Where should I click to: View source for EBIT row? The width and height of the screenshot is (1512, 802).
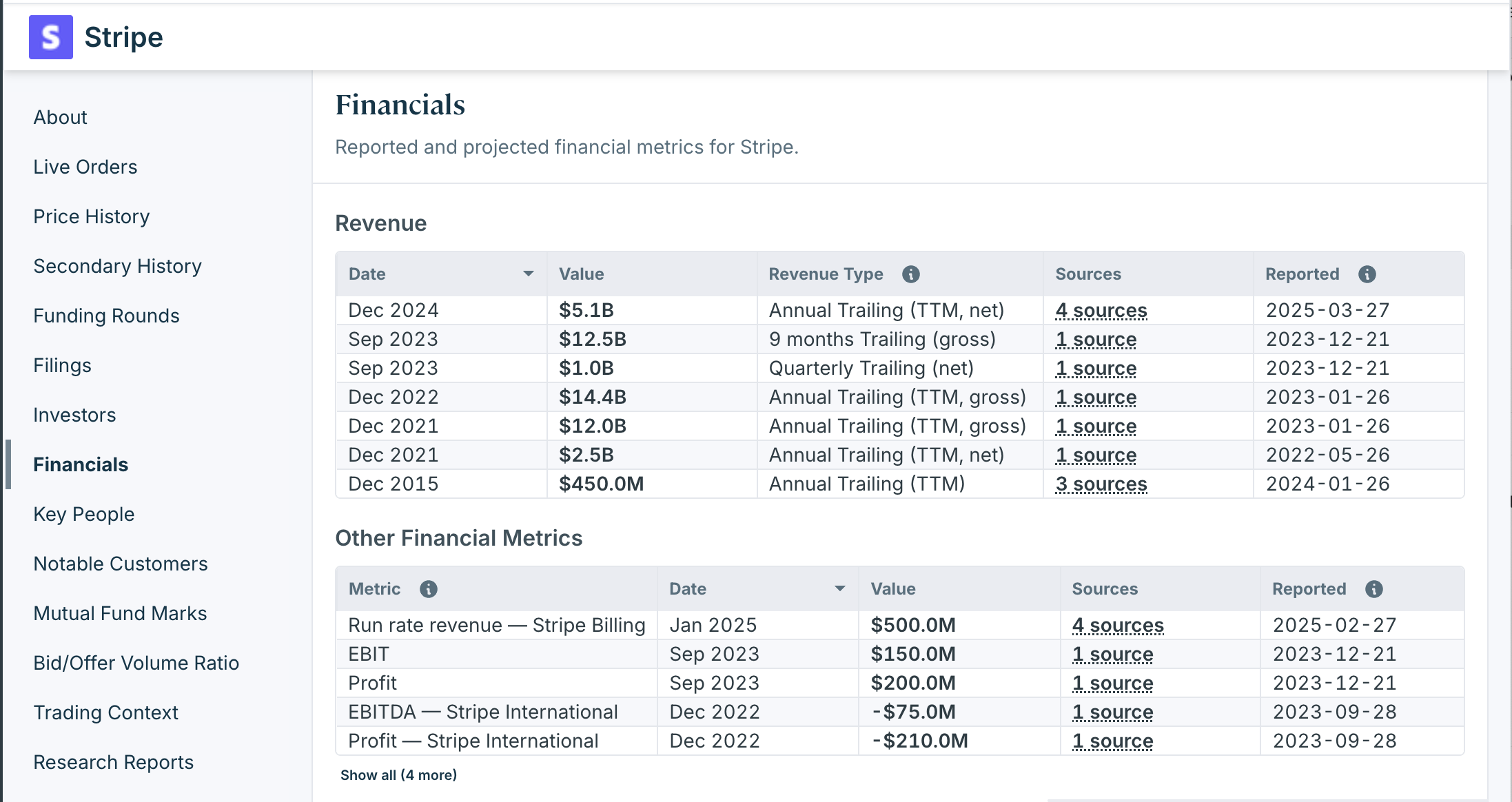tap(1113, 655)
